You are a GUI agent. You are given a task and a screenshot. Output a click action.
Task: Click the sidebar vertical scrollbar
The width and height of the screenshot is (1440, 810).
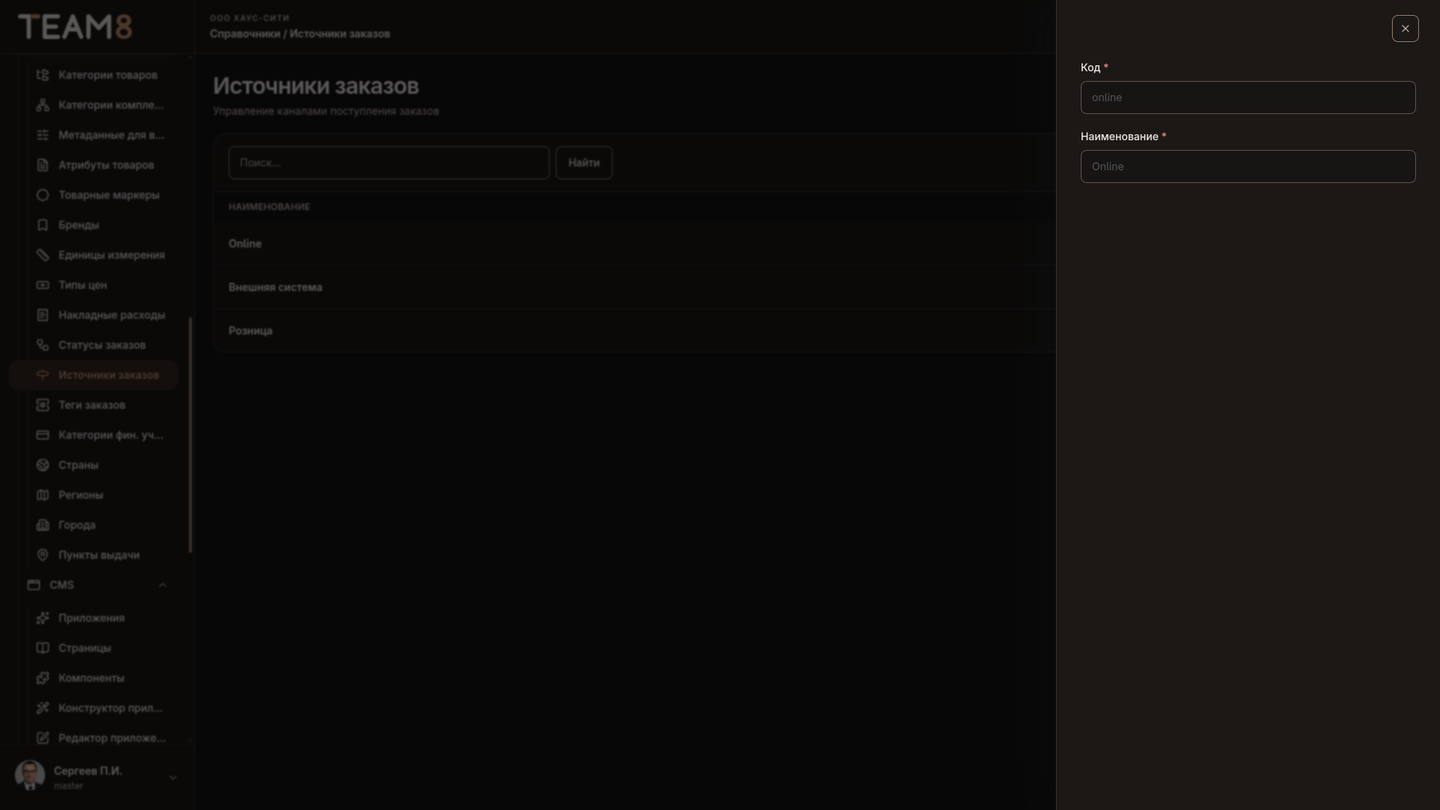(190, 435)
